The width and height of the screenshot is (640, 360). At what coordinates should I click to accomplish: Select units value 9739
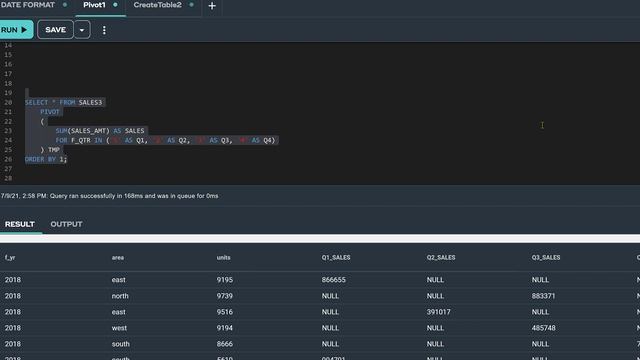coord(225,296)
